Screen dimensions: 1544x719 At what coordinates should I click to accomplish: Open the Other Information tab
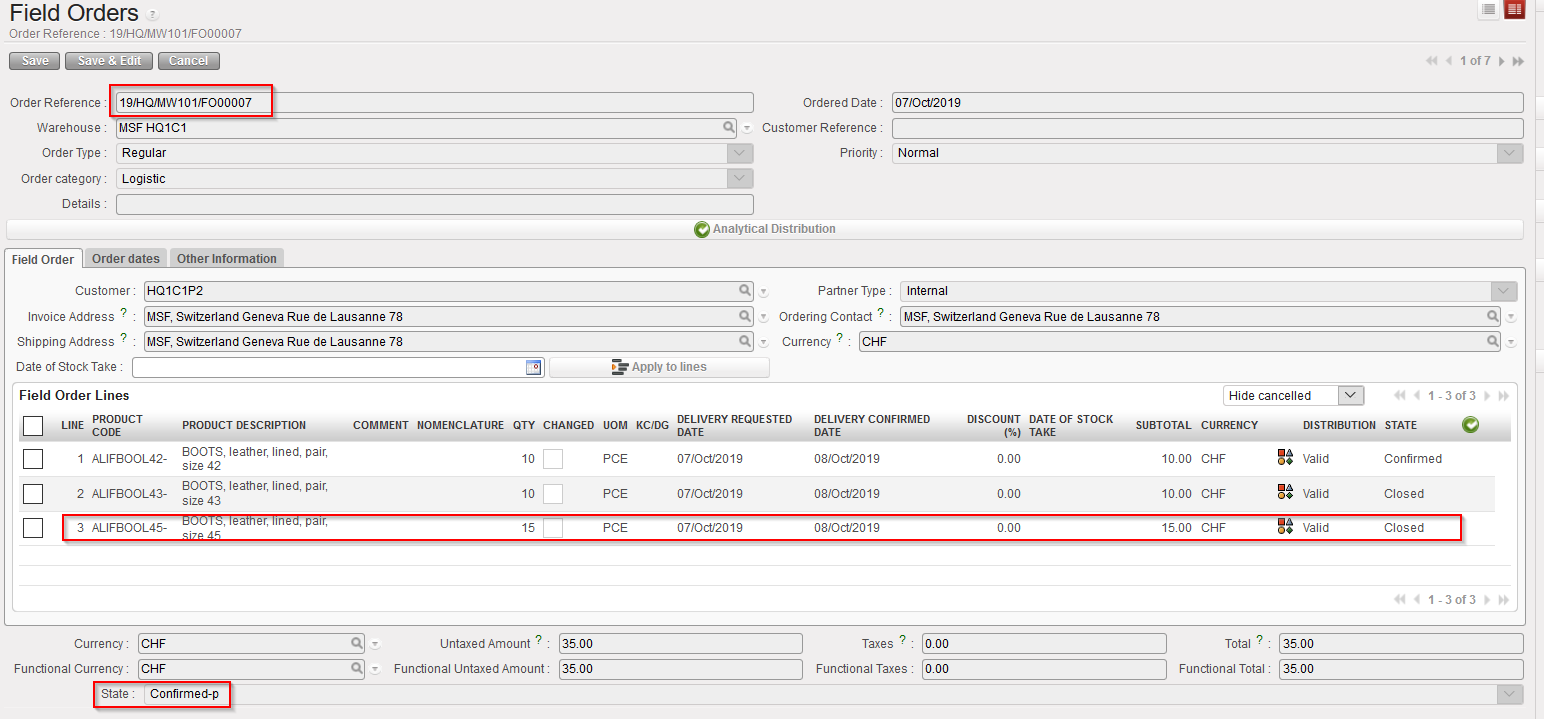point(227,259)
